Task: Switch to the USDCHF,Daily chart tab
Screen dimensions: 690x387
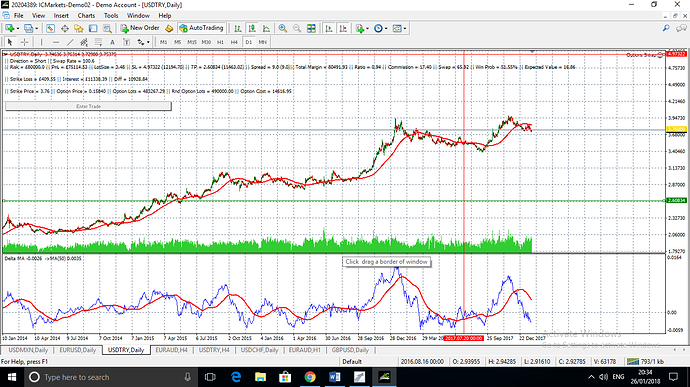Action: [x=259, y=350]
